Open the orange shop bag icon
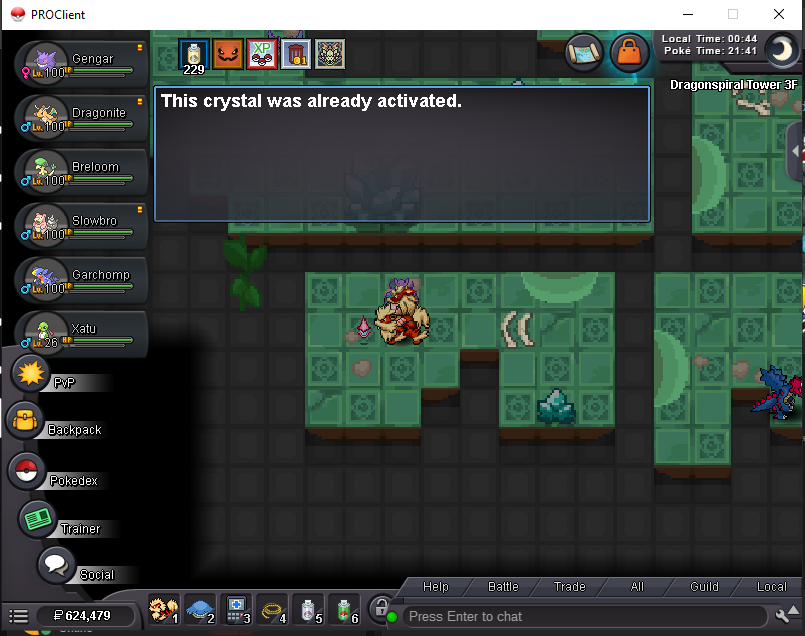Image resolution: width=805 pixels, height=636 pixels. click(628, 51)
